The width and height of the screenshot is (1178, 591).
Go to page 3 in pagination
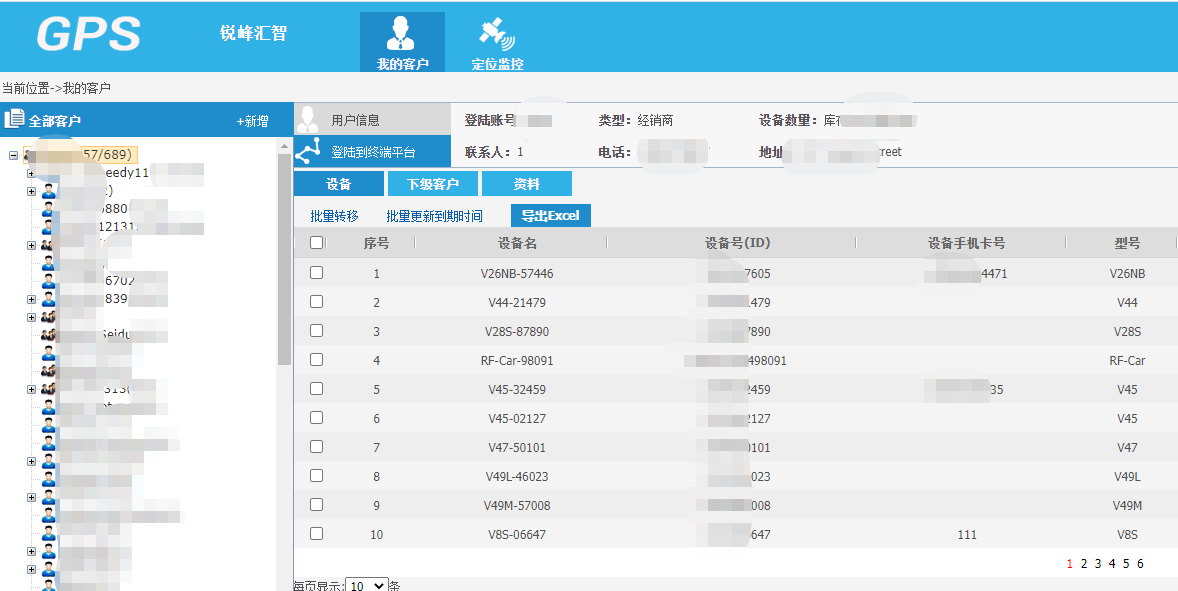pyautogui.click(x=1097, y=564)
